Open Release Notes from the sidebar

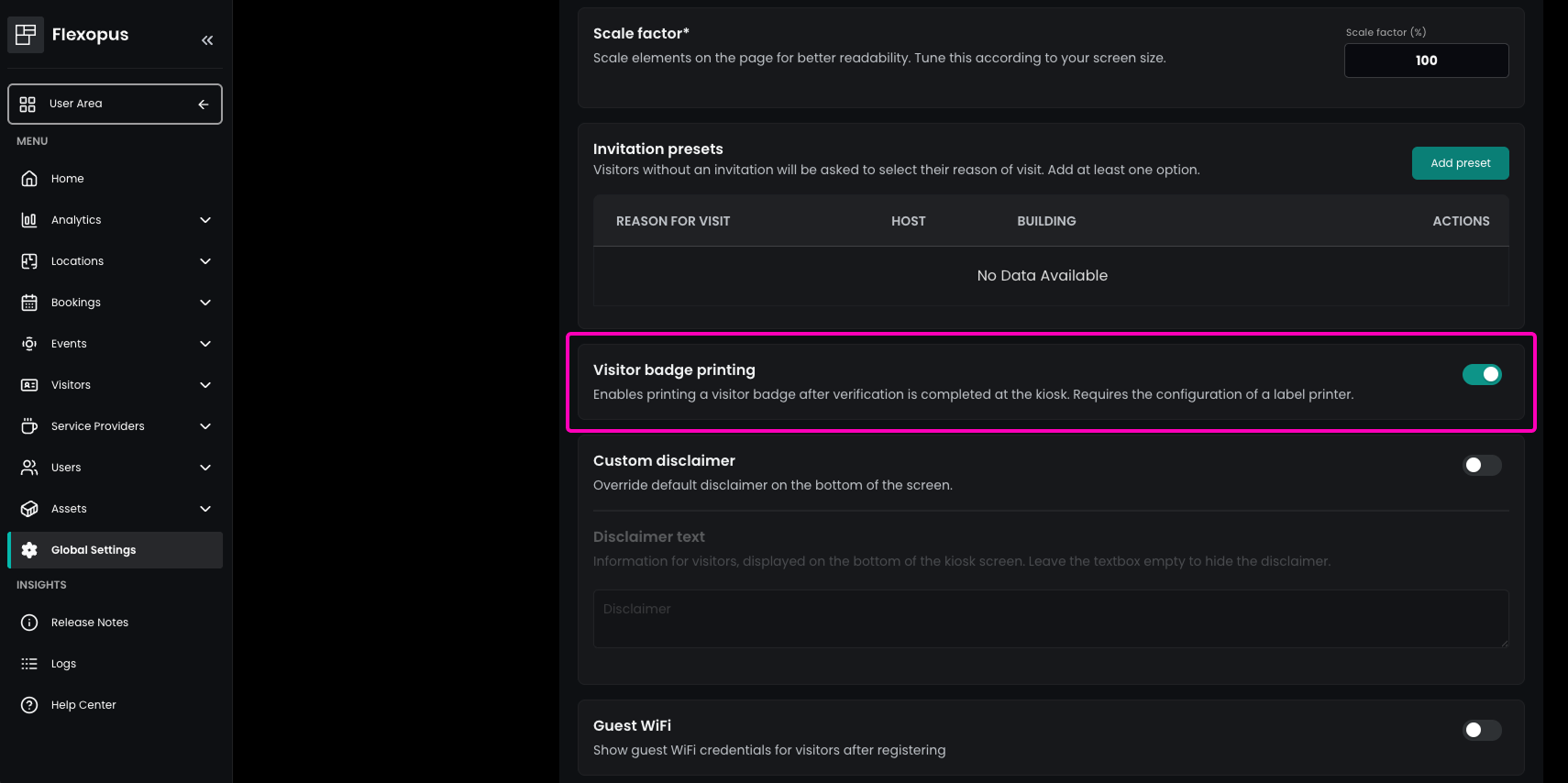pos(89,623)
